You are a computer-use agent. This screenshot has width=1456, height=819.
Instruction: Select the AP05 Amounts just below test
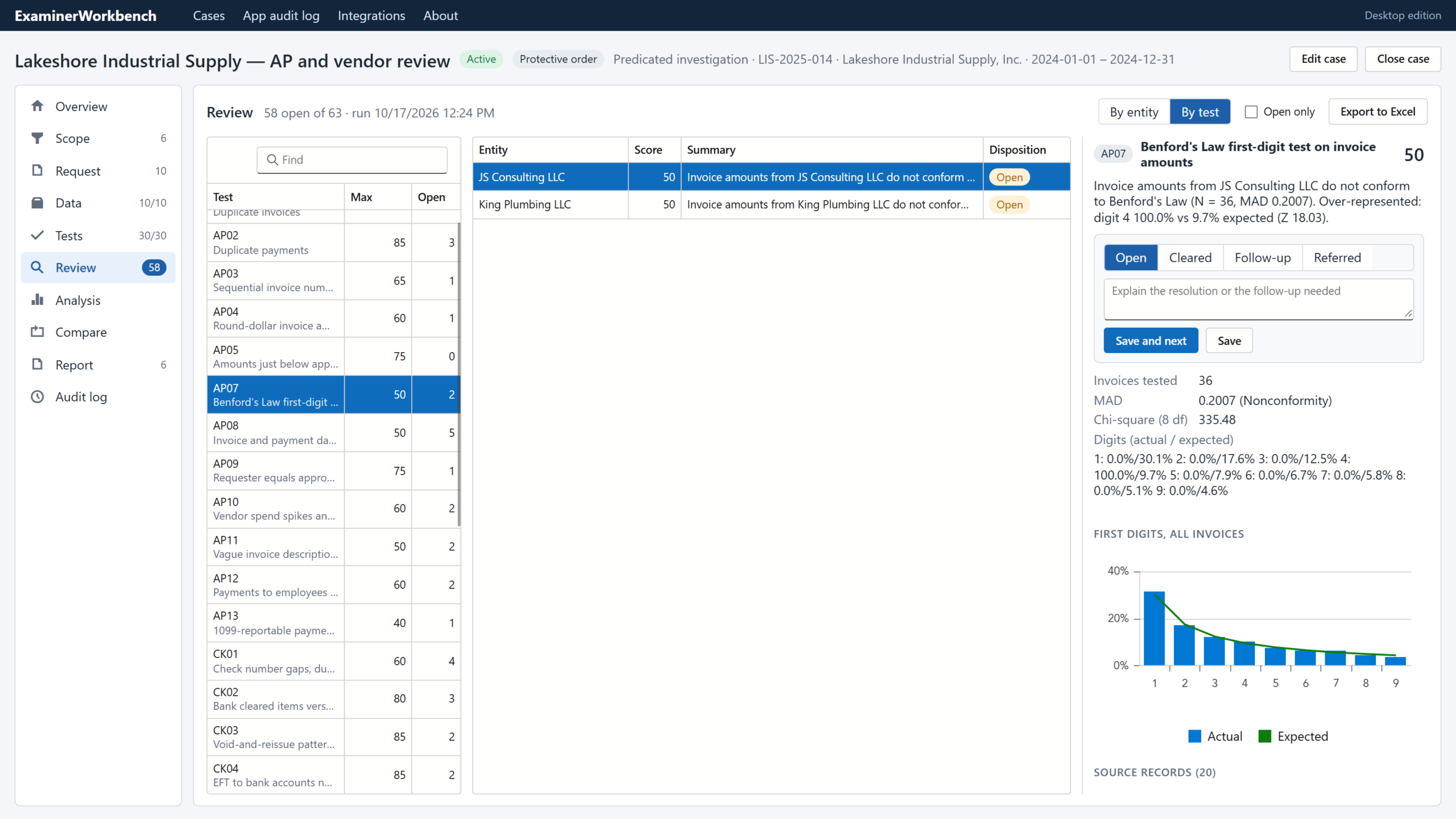click(x=334, y=357)
